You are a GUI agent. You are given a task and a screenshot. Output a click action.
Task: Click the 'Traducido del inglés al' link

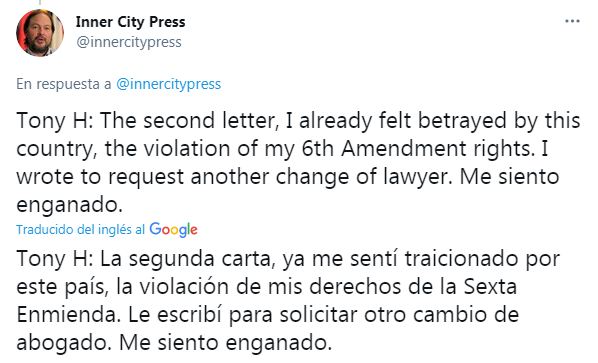tap(80, 230)
